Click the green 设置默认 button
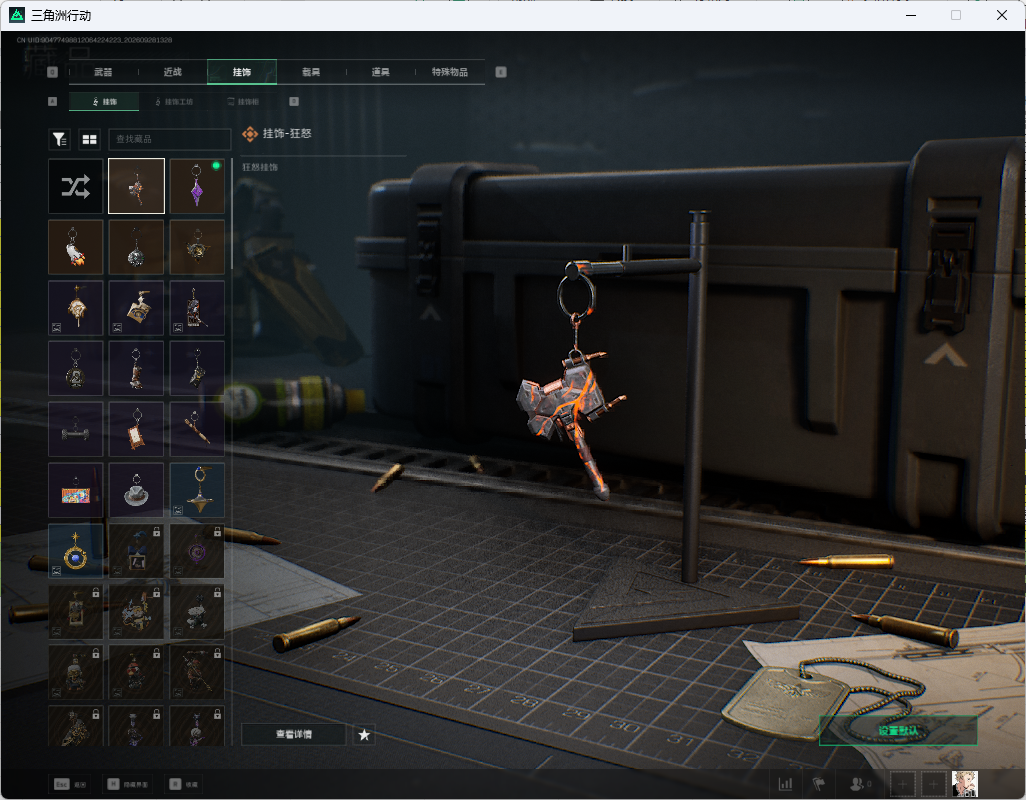Image resolution: width=1026 pixels, height=800 pixels. [898, 731]
